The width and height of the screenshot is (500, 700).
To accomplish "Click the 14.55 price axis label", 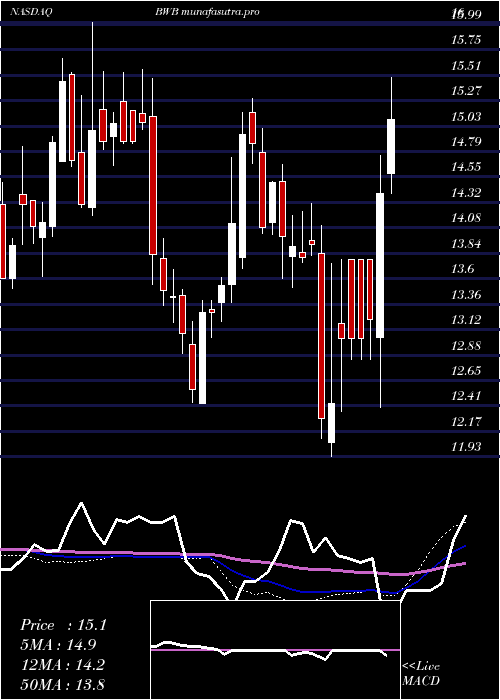I will (466, 167).
